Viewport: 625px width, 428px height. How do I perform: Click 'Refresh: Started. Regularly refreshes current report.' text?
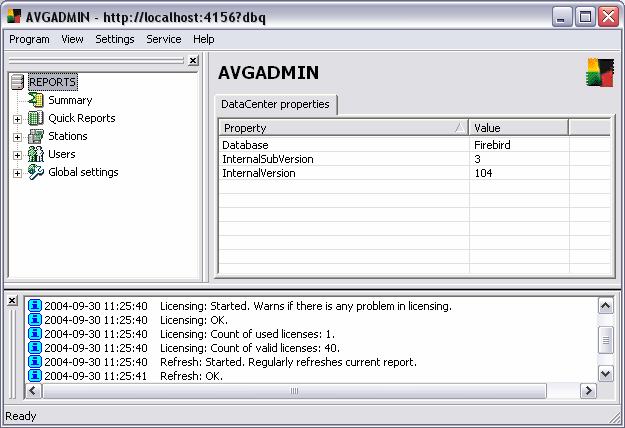click(288, 362)
